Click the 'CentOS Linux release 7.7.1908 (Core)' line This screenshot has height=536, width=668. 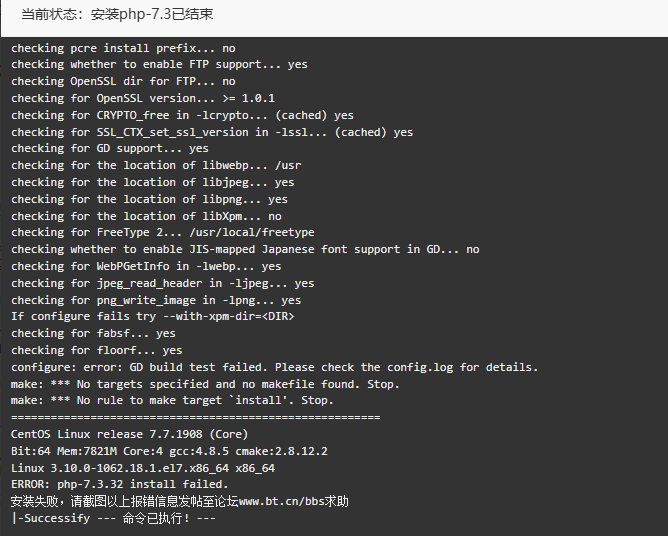pos(129,434)
